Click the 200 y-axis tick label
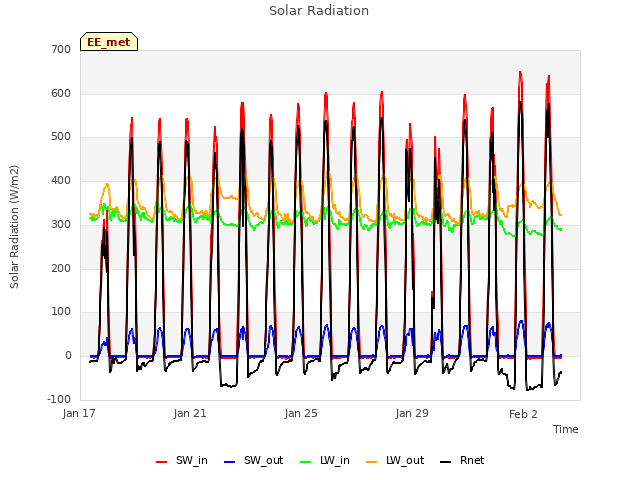Image resolution: width=640 pixels, height=480 pixels. [x=61, y=268]
